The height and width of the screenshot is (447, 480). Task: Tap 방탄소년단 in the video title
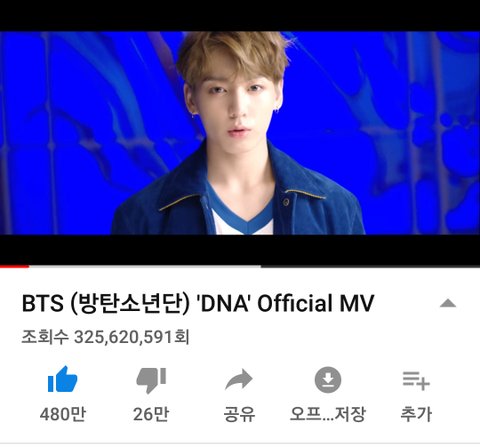(130, 303)
